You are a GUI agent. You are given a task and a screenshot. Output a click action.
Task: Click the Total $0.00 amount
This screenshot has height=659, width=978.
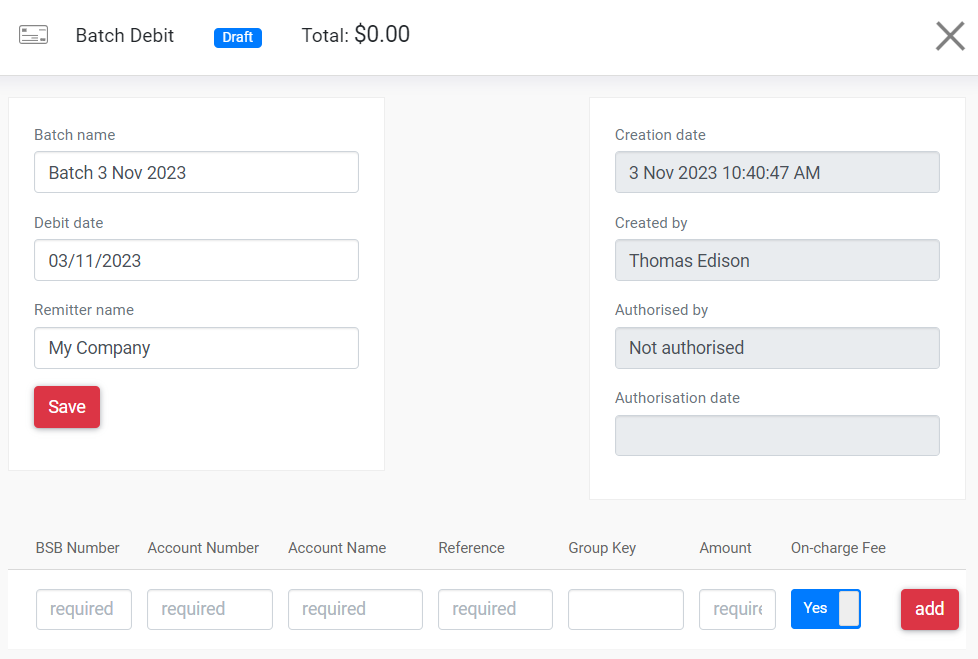382,34
